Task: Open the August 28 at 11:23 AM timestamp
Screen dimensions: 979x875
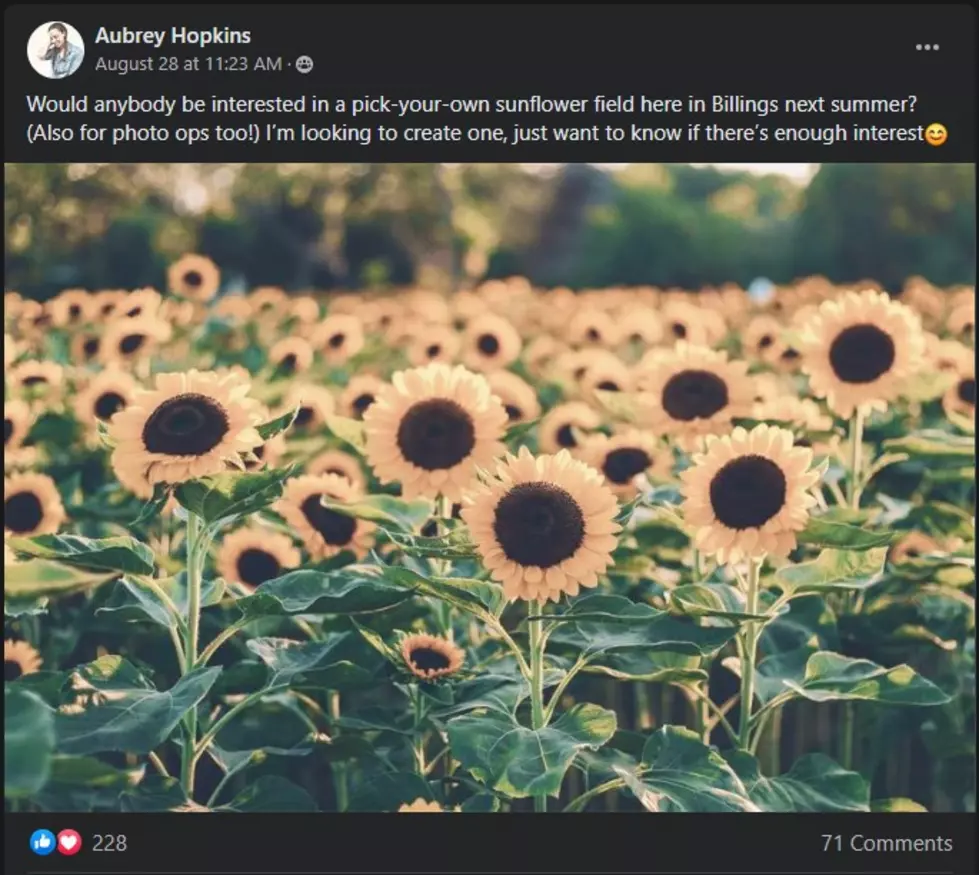Action: pyautogui.click(x=188, y=64)
